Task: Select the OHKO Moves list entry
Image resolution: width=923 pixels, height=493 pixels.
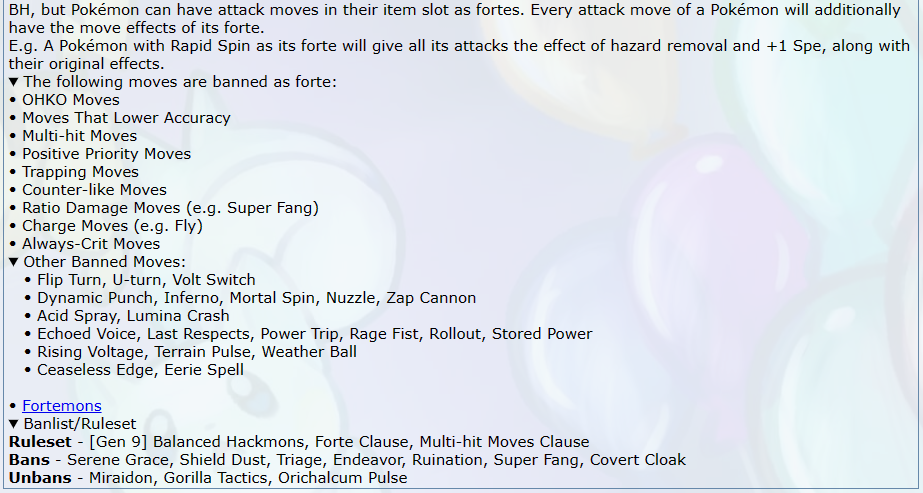Action: [71, 100]
